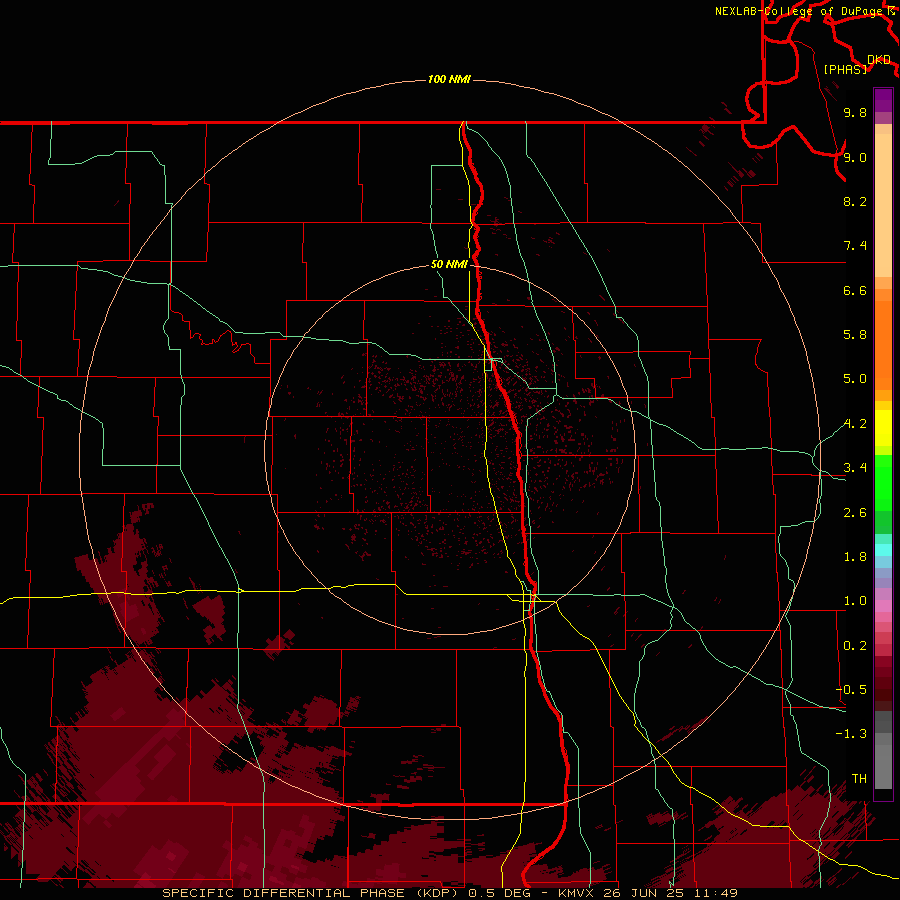Select the -1.3 scale label
The image size is (900, 900).
[x=851, y=734]
